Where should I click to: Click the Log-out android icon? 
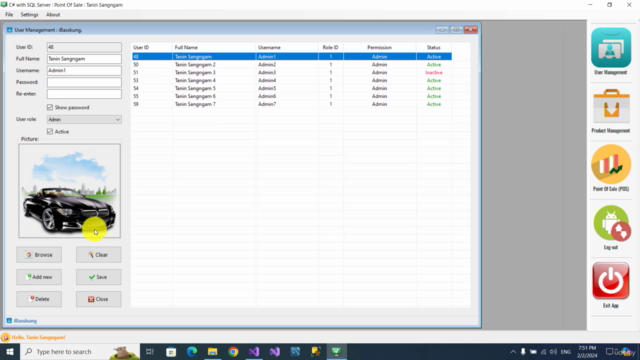(611, 223)
